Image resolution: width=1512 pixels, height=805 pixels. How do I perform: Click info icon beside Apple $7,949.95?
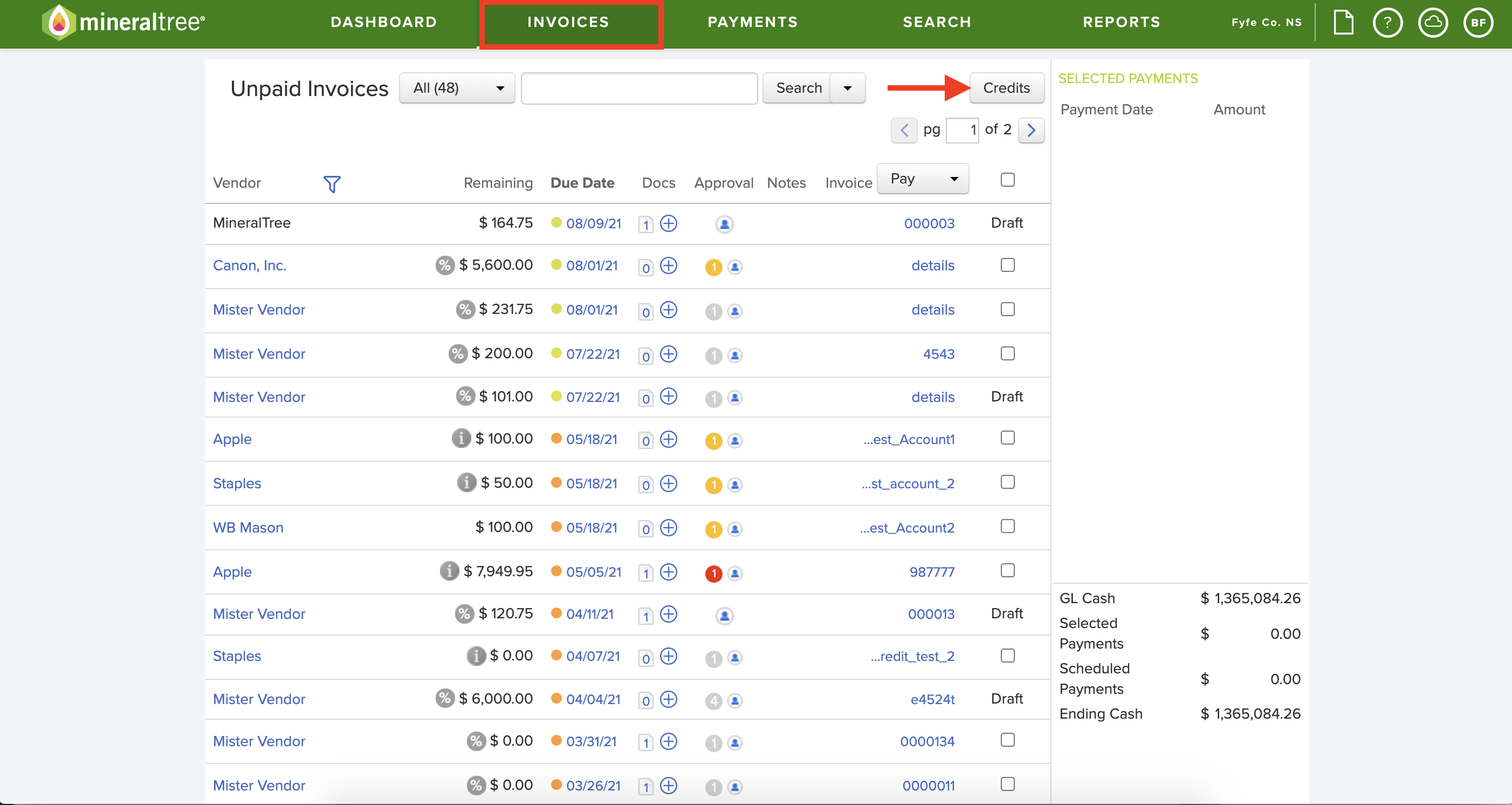(x=450, y=571)
